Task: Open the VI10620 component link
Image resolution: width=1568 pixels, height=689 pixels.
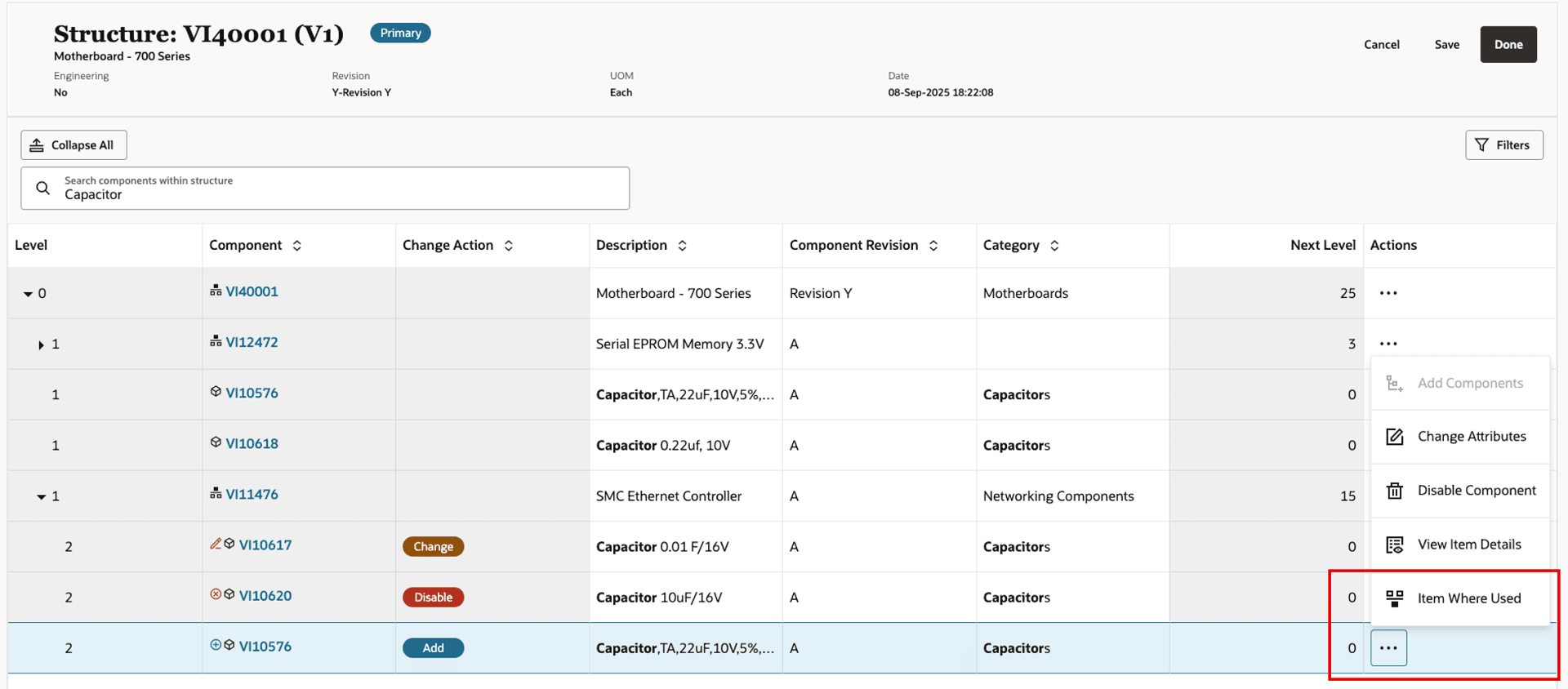Action: coord(265,595)
